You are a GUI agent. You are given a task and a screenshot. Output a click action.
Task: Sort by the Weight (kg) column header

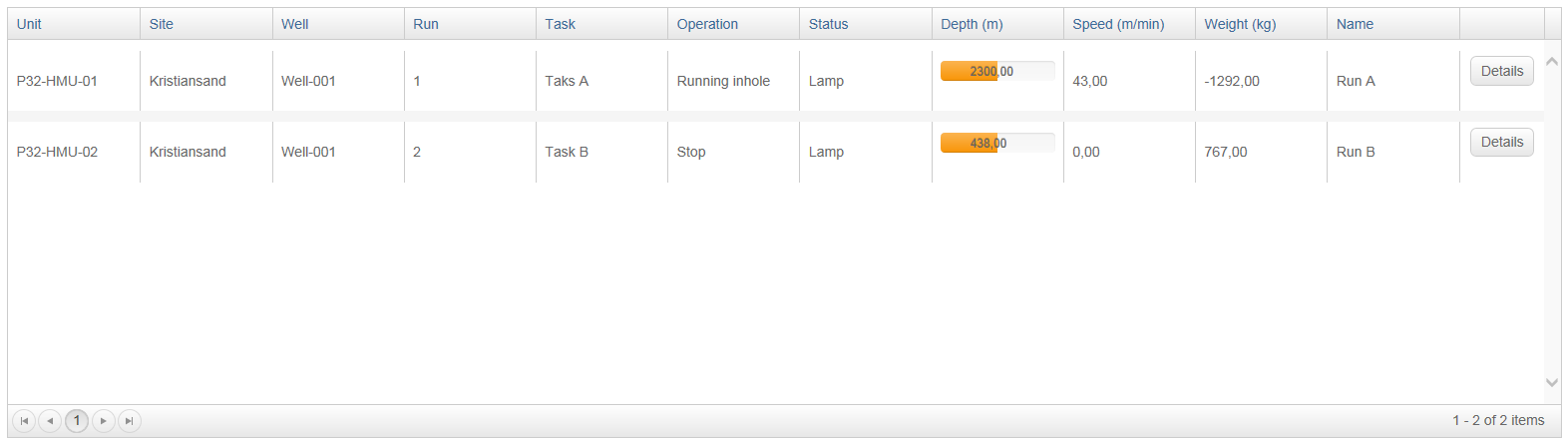[1240, 24]
